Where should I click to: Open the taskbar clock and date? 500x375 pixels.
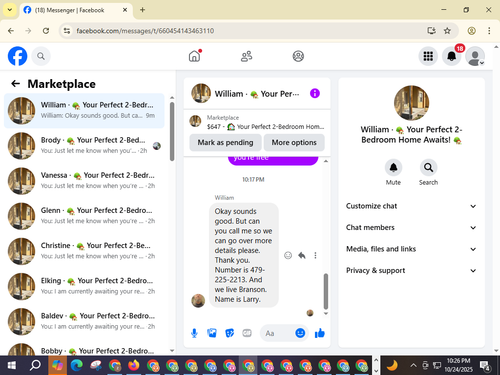pos(458,365)
